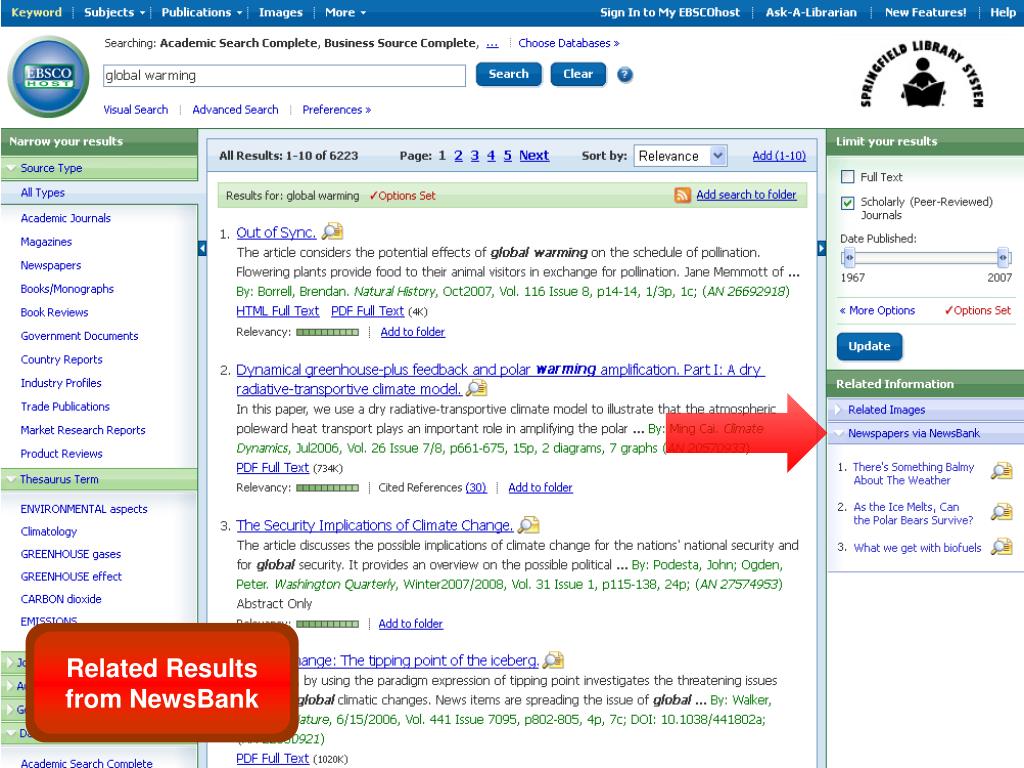Open the Subjects dropdown menu
The width and height of the screenshot is (1024, 768).
coord(114,12)
